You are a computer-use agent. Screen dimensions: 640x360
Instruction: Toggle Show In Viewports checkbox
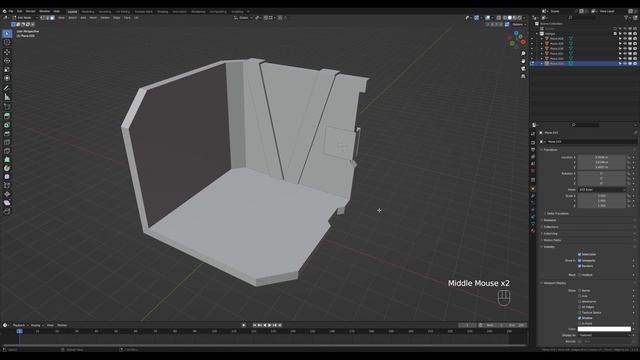click(x=579, y=260)
